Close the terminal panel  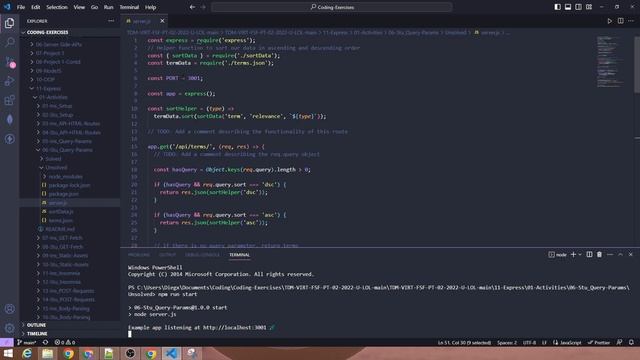[x=631, y=254]
